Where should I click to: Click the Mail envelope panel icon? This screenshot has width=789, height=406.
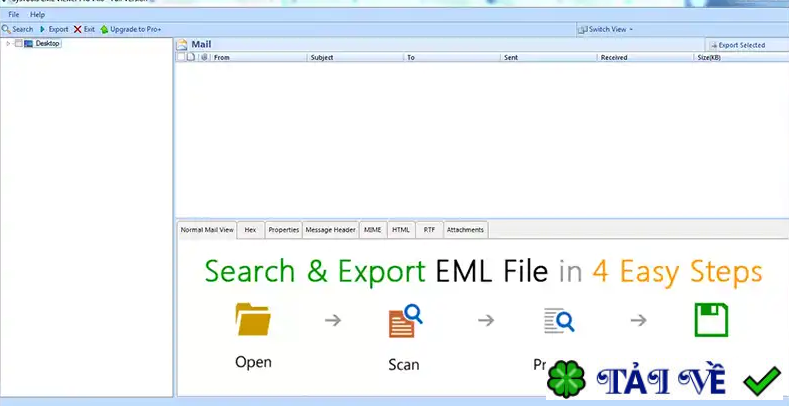pos(182,44)
